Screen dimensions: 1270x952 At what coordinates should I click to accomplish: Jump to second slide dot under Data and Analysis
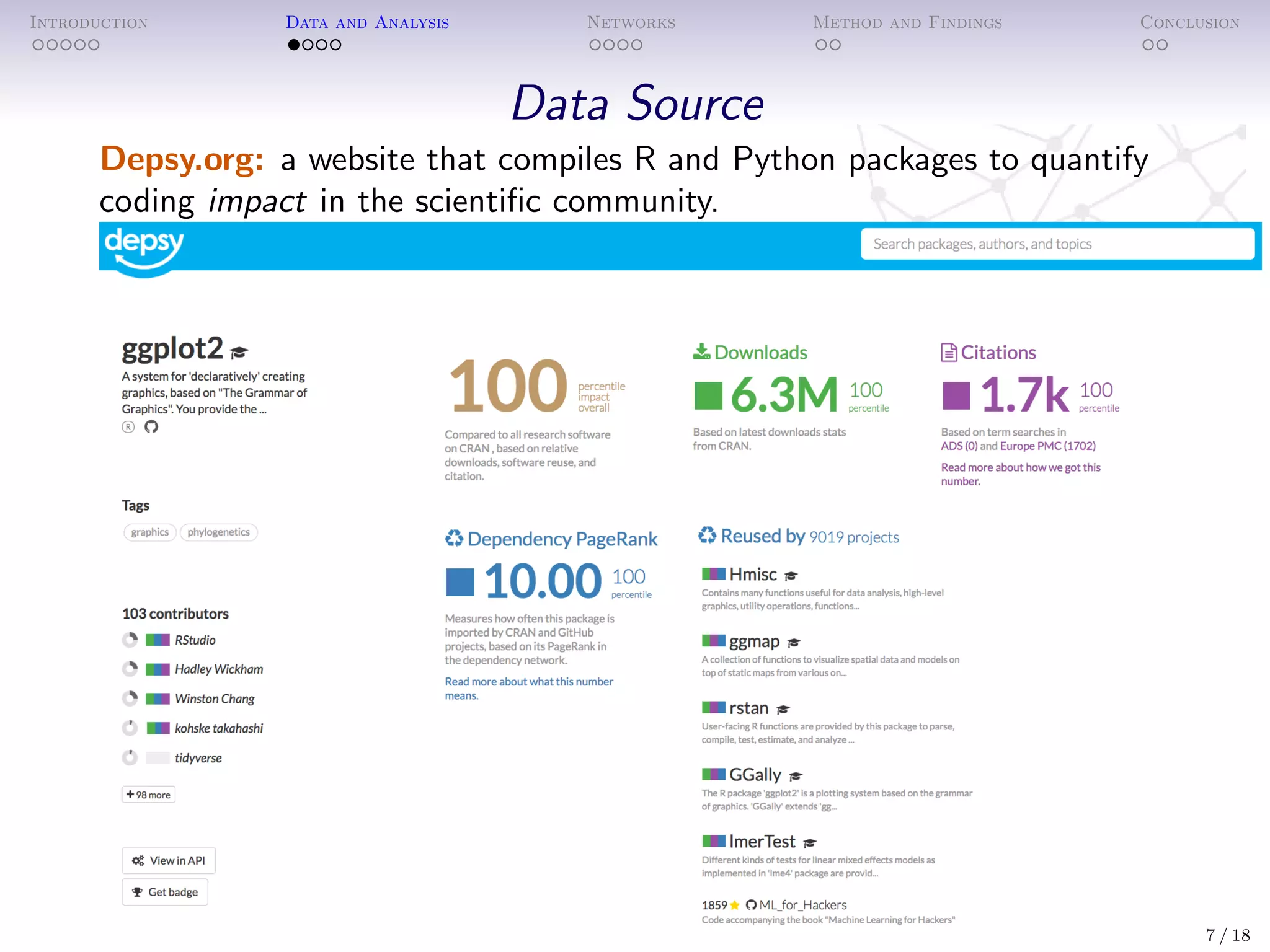coord(308,45)
